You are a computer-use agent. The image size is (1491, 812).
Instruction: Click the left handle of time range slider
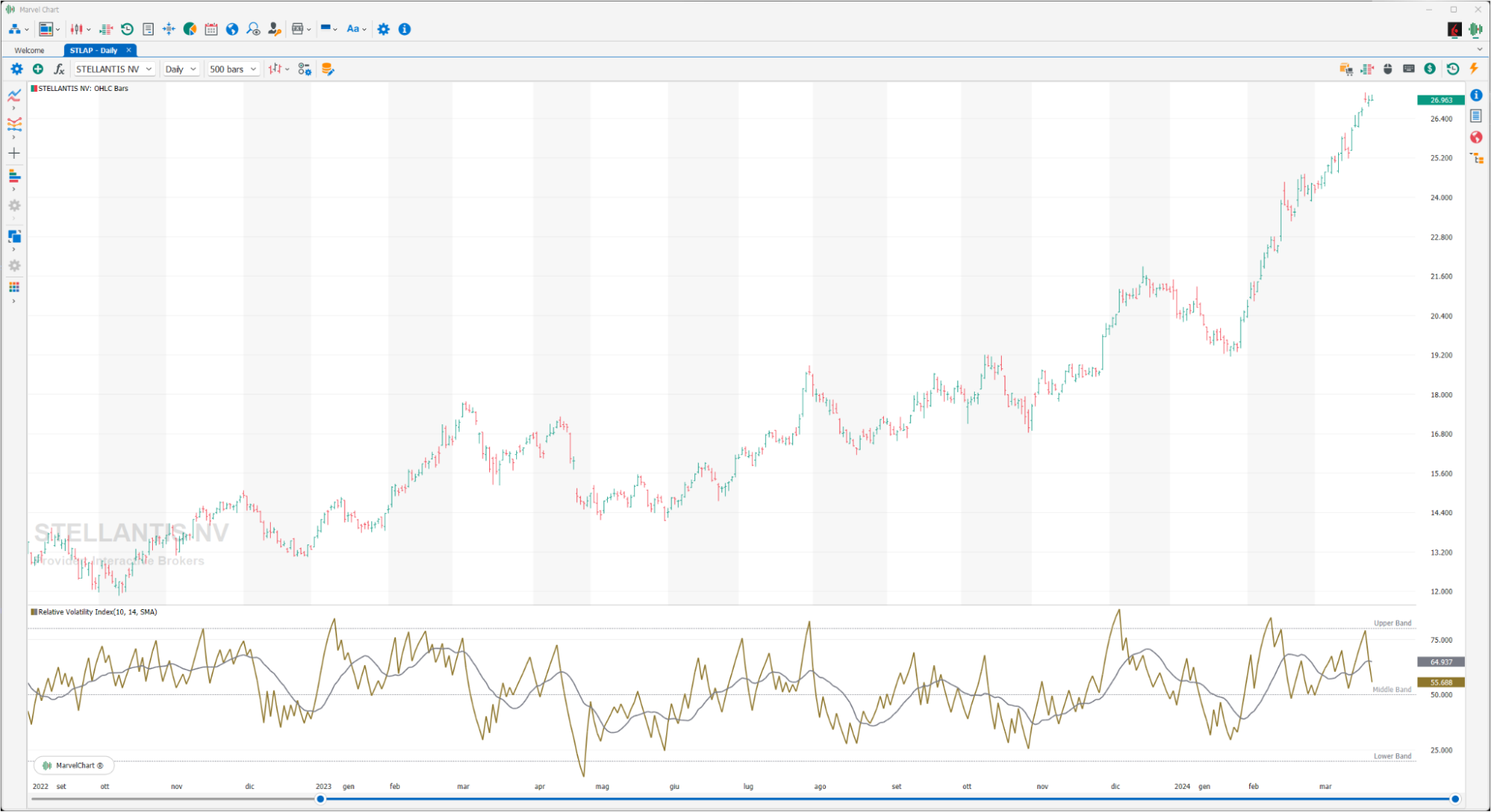[321, 799]
